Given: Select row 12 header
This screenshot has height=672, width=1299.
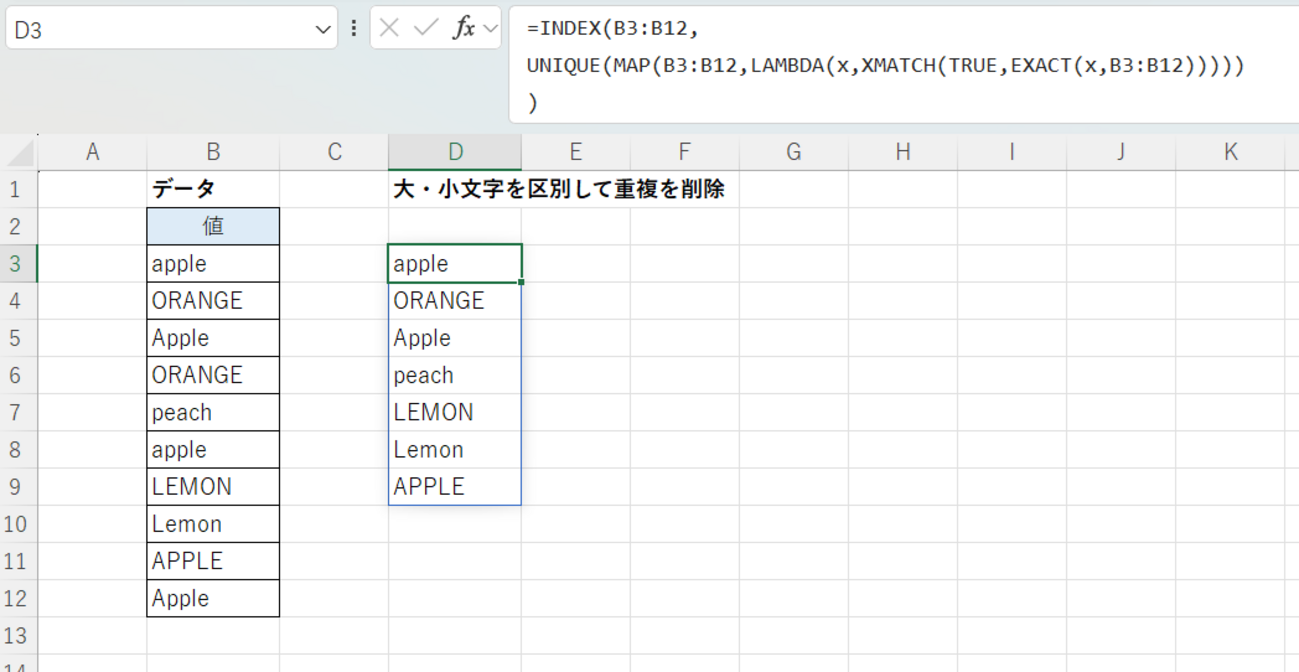Looking at the screenshot, I should click(x=18, y=598).
